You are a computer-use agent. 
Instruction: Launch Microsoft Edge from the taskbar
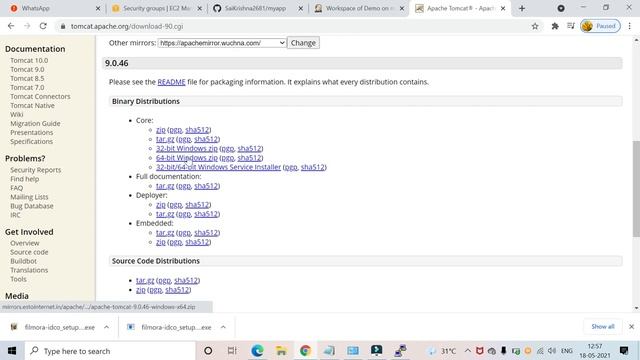pyautogui.click(x=257, y=351)
